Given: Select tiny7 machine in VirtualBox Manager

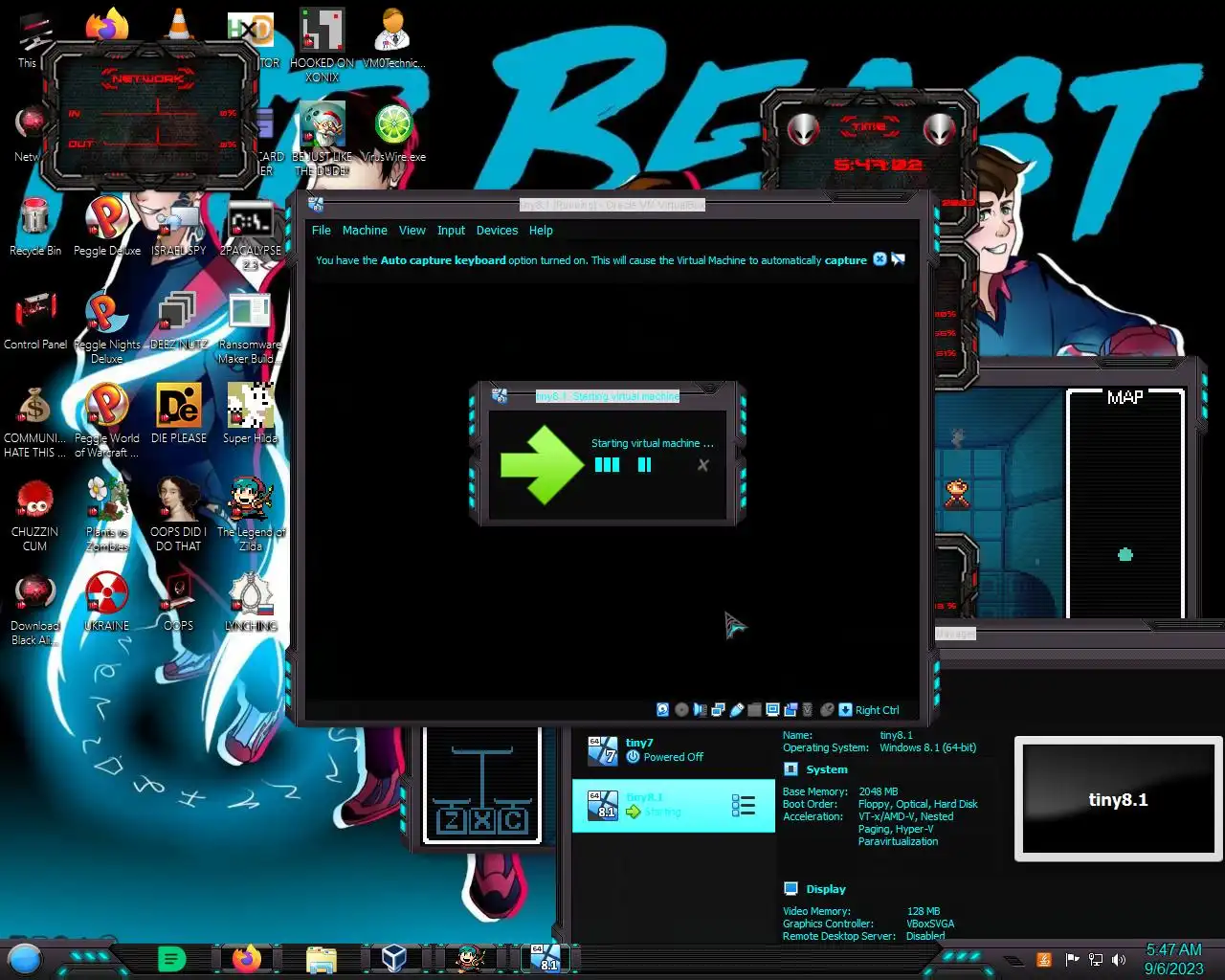Looking at the screenshot, I should pos(674,750).
